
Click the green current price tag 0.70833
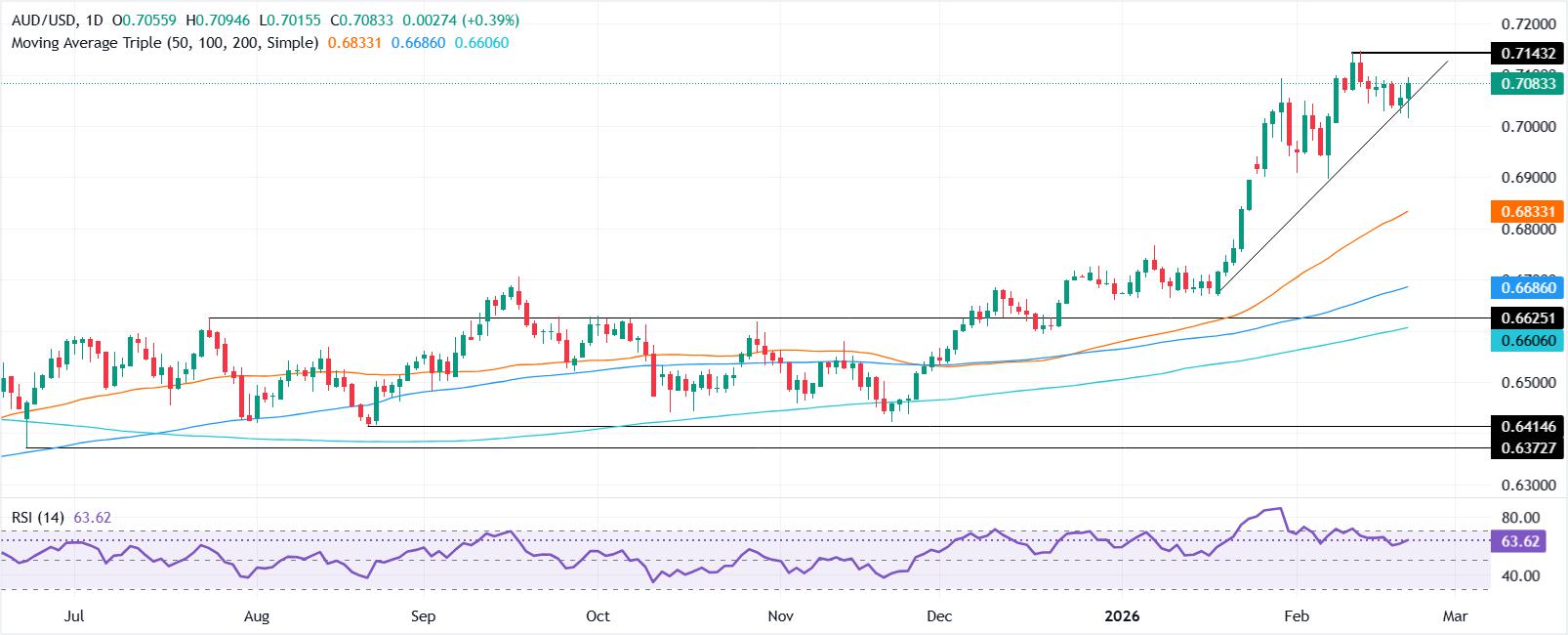click(1527, 84)
